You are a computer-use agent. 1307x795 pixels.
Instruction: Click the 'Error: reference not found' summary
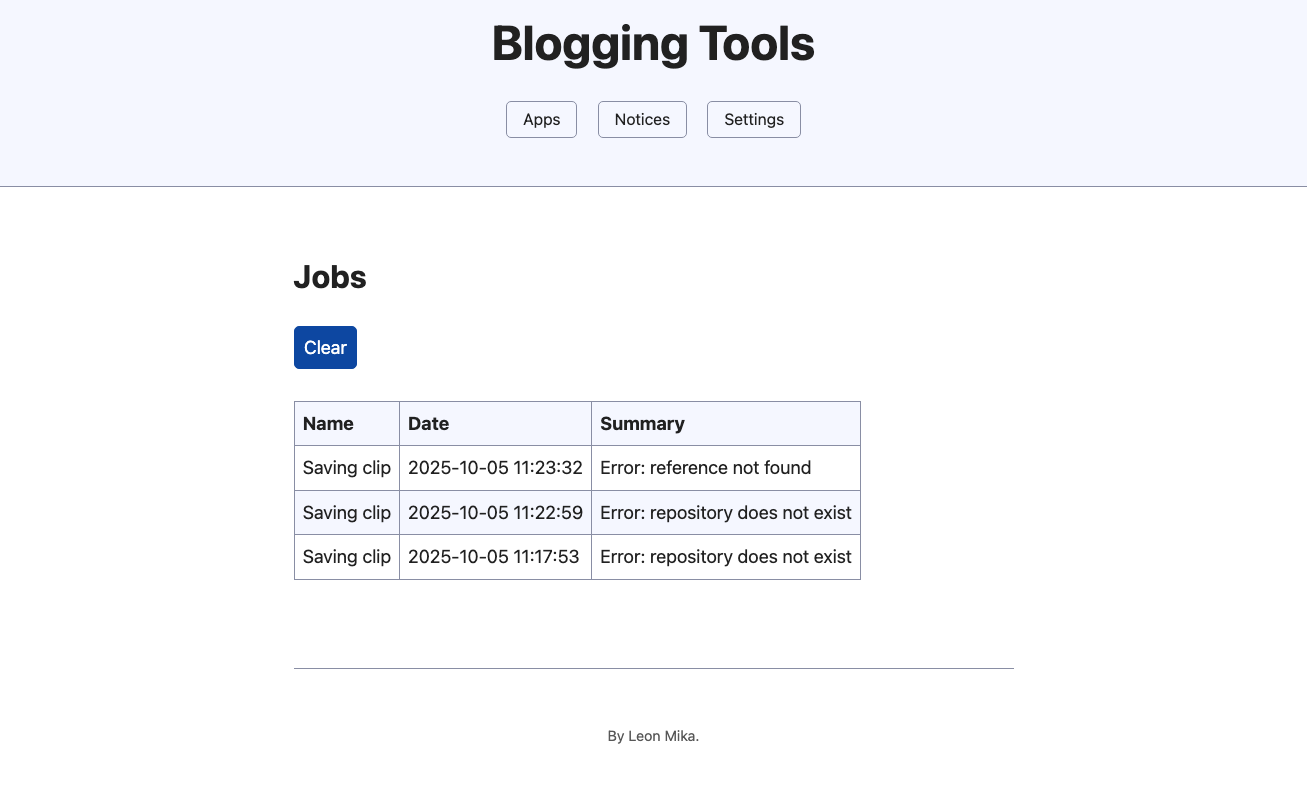point(705,468)
